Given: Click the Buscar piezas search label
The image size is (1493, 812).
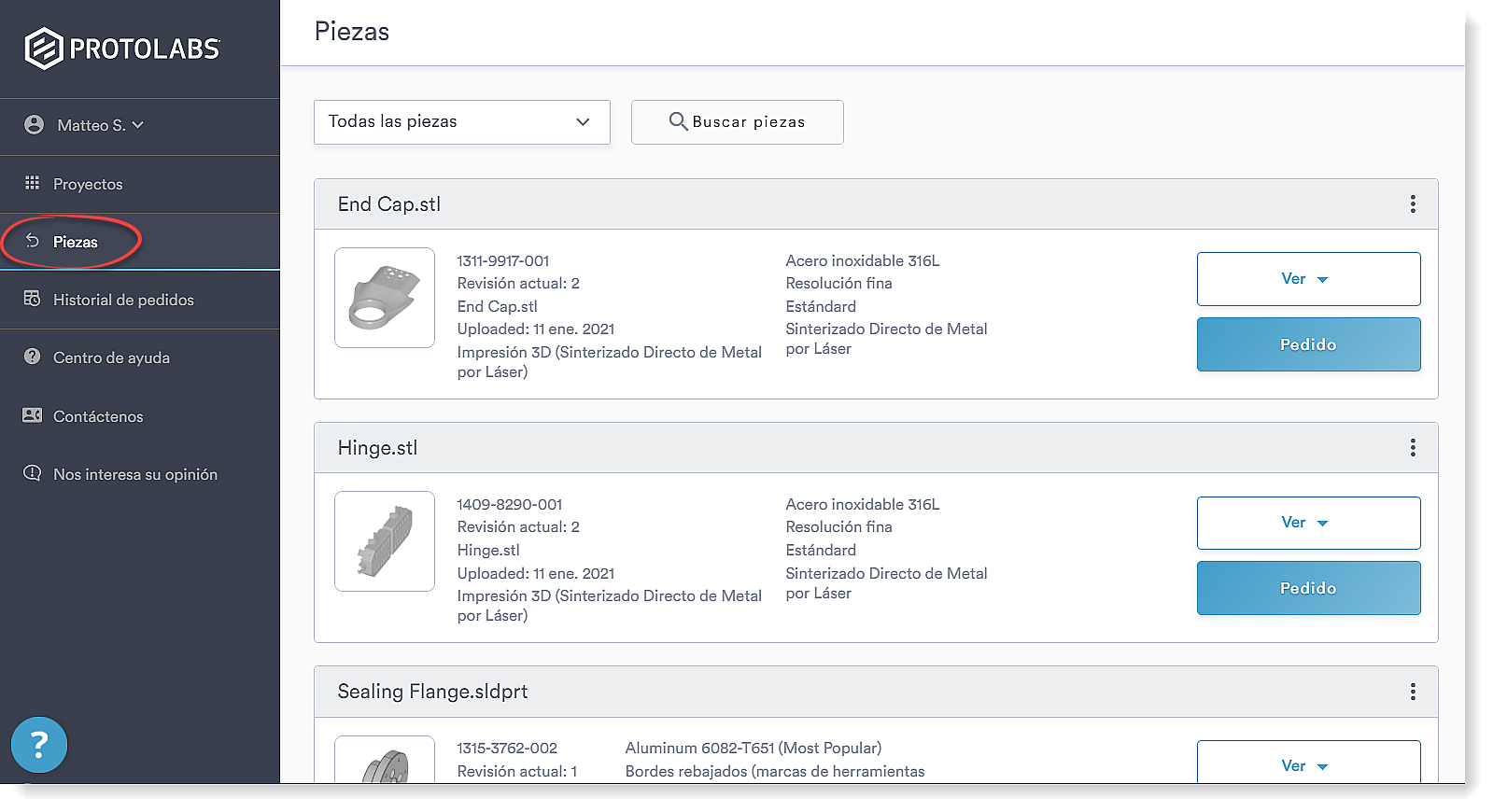Looking at the screenshot, I should click(749, 122).
